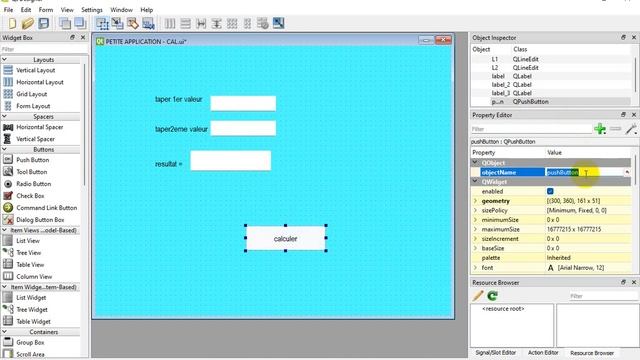640x360 pixels.
Task: Click the Resource Browser filter field
Action: pos(602,296)
